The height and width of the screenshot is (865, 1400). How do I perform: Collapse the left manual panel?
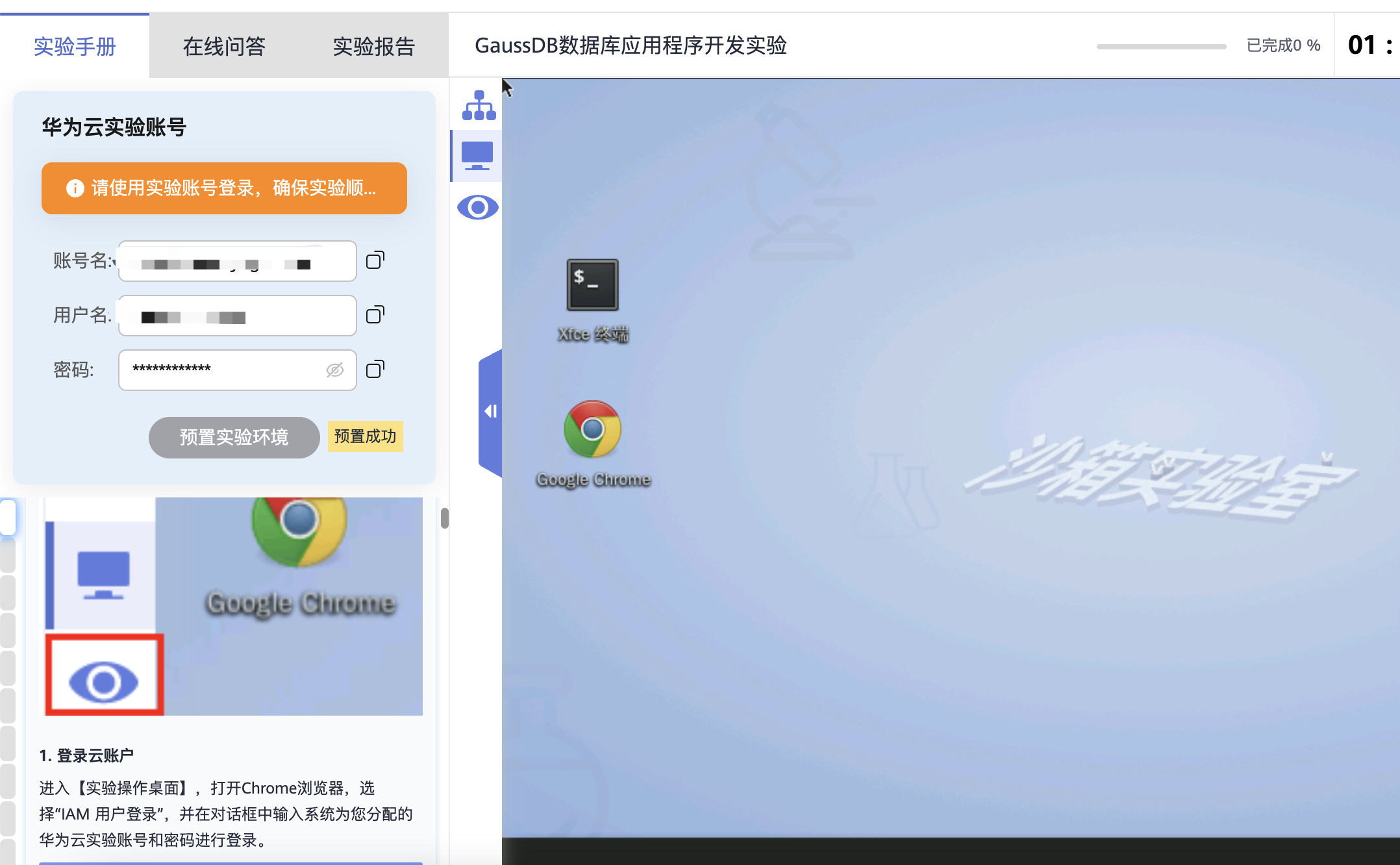tap(490, 411)
